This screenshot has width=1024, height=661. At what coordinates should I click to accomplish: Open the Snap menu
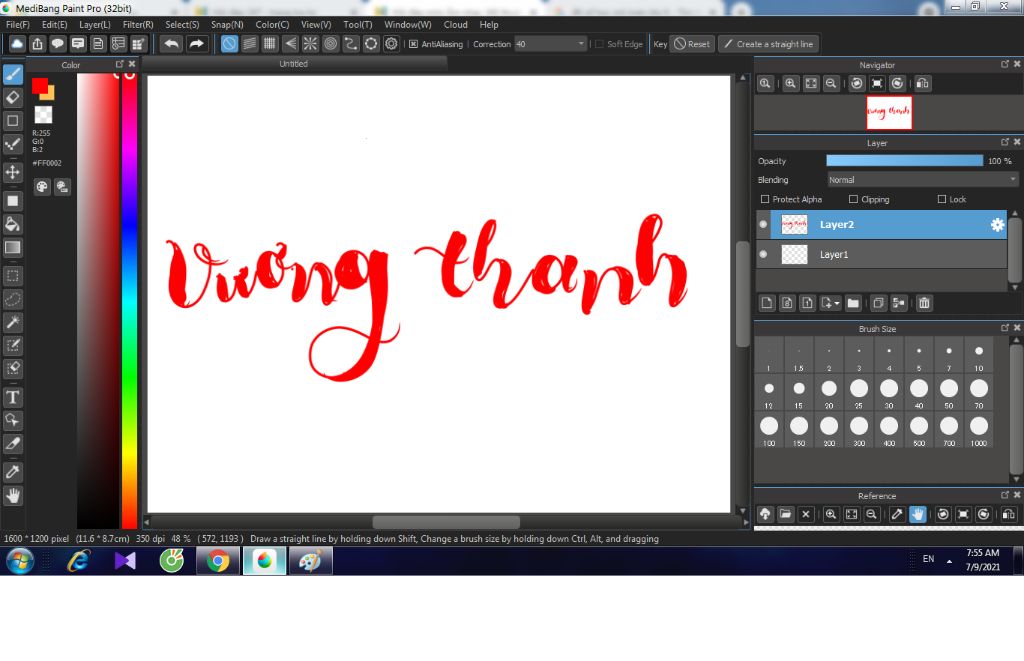pyautogui.click(x=227, y=25)
